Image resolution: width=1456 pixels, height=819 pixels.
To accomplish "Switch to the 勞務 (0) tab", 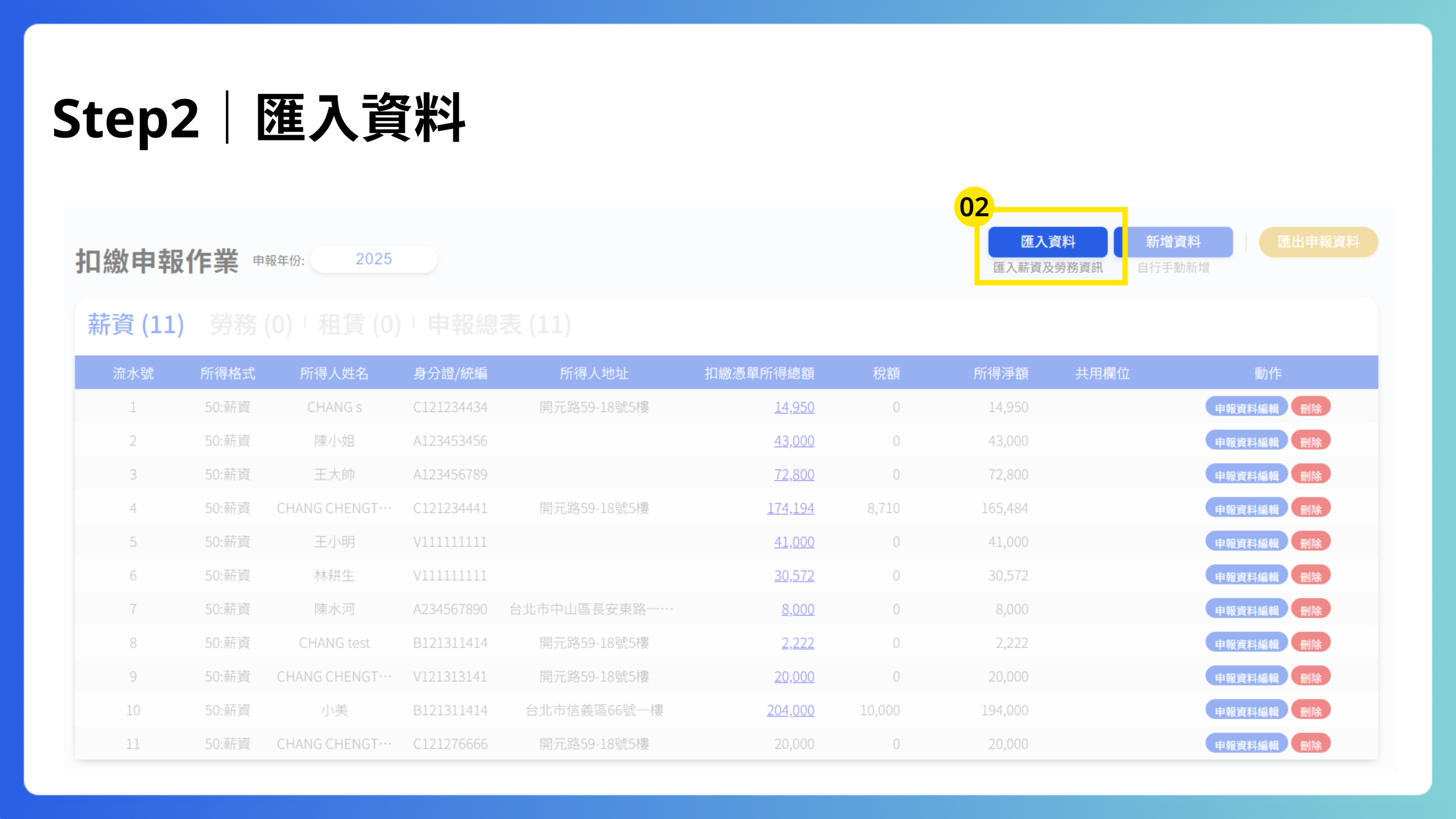I will click(251, 325).
